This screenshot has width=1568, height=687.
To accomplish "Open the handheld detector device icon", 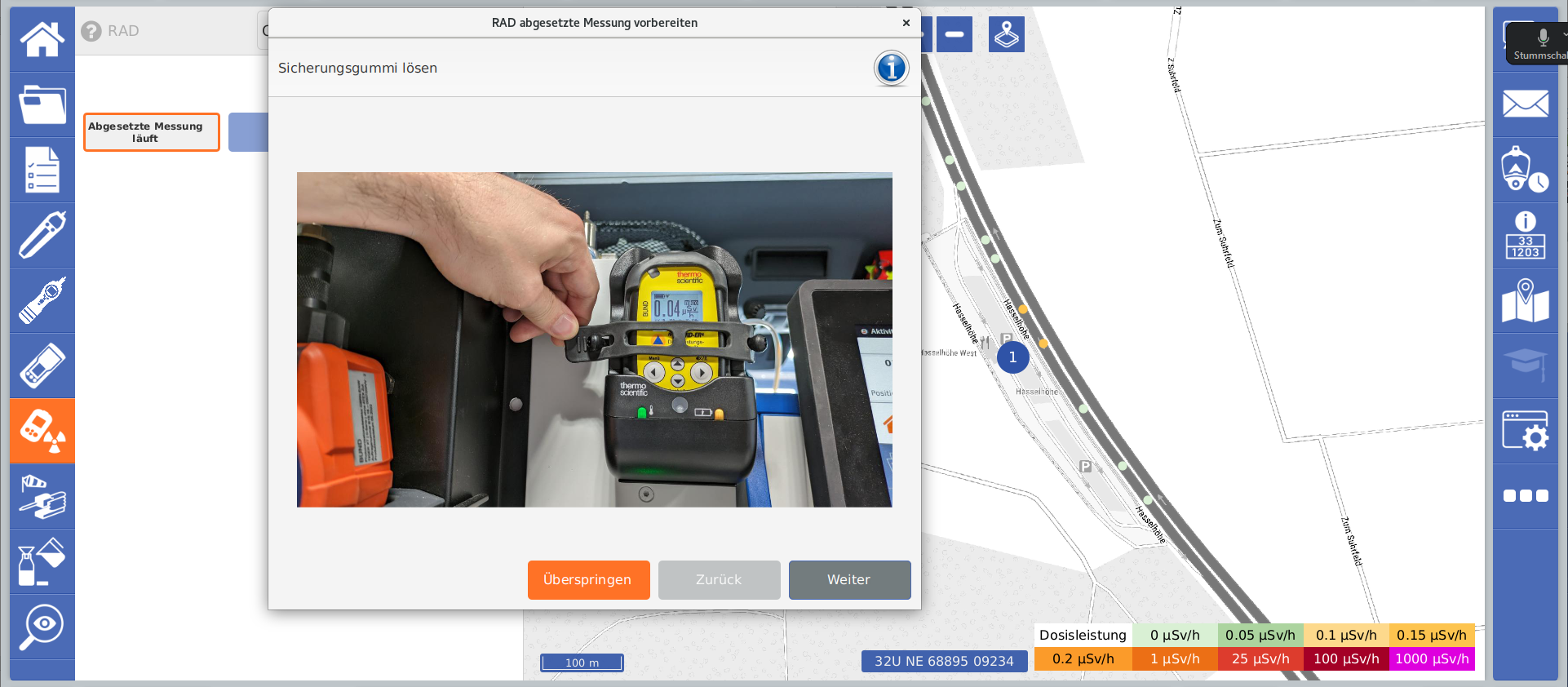I will tap(42, 366).
